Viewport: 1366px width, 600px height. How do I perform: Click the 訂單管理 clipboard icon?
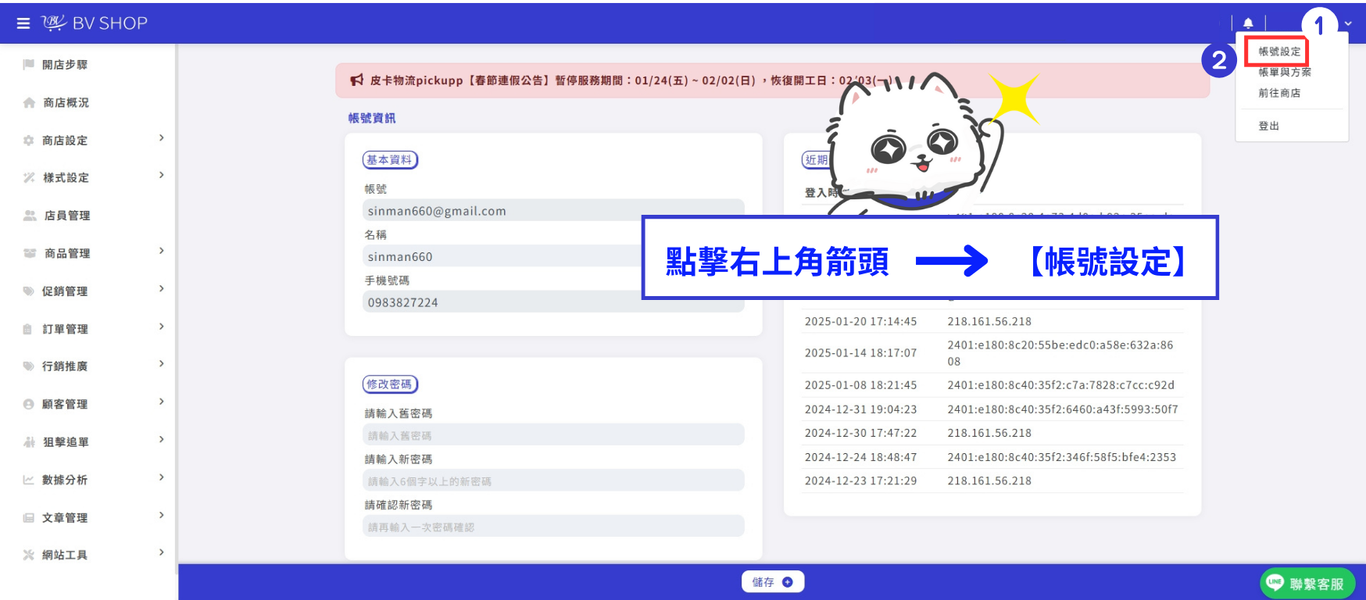29,329
